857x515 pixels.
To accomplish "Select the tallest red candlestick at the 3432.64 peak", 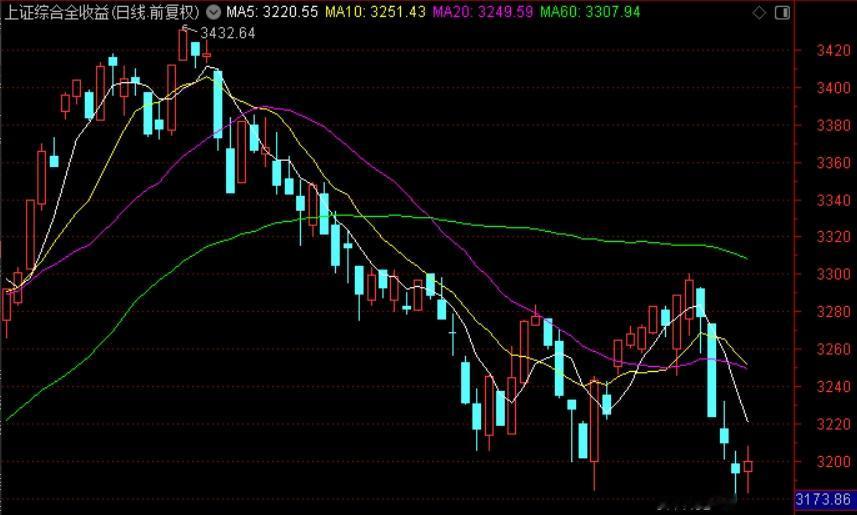I will (183, 44).
